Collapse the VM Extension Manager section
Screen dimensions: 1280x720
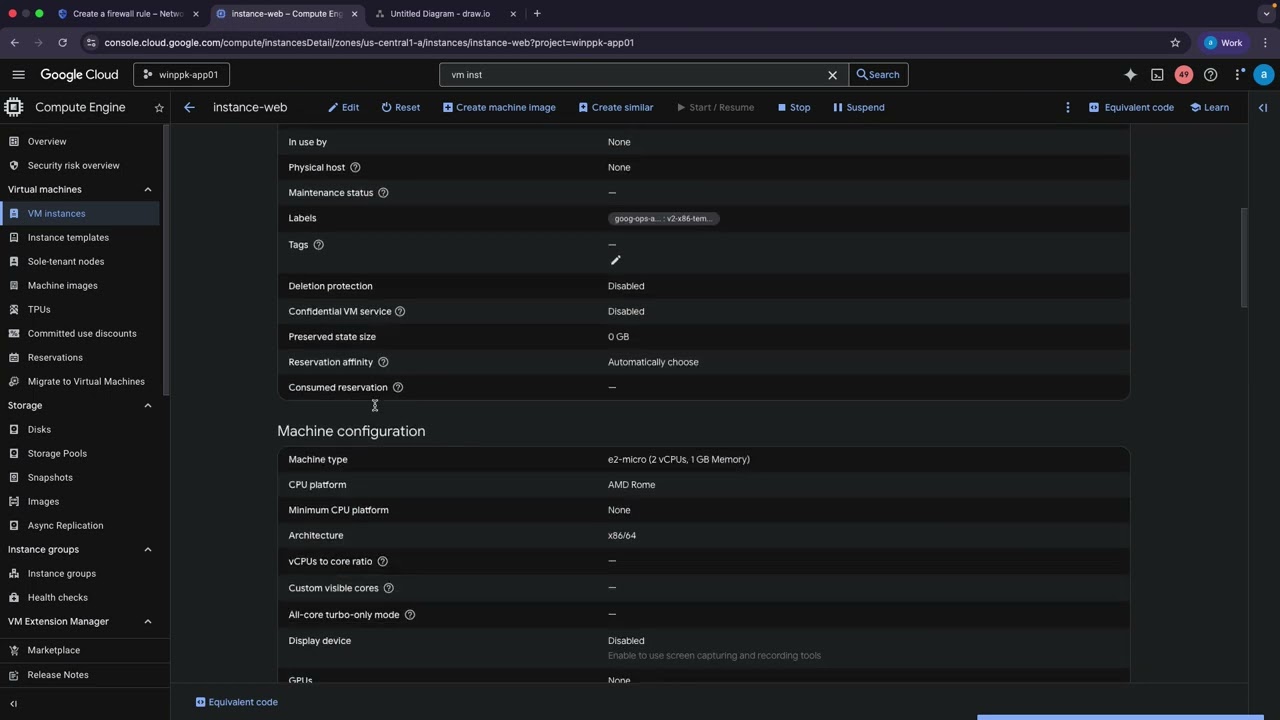[x=148, y=622]
